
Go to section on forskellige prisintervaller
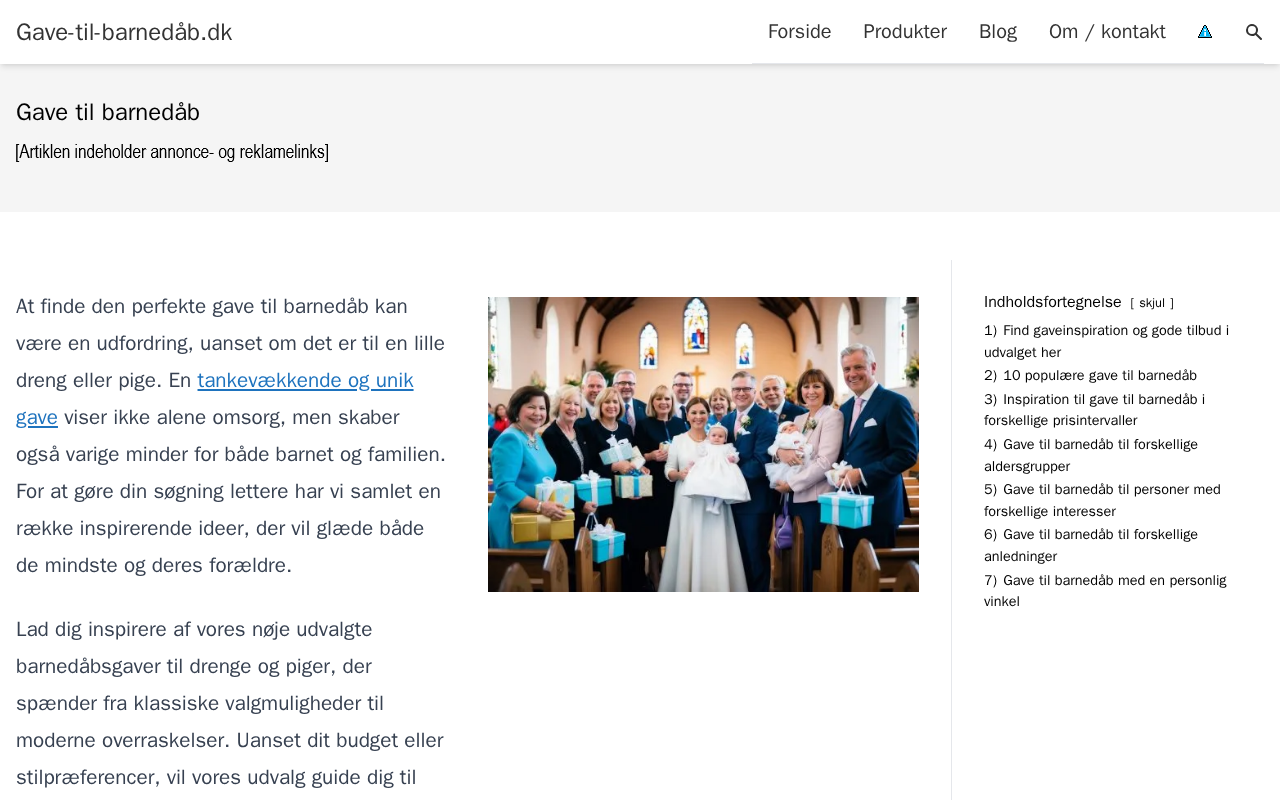(1094, 410)
